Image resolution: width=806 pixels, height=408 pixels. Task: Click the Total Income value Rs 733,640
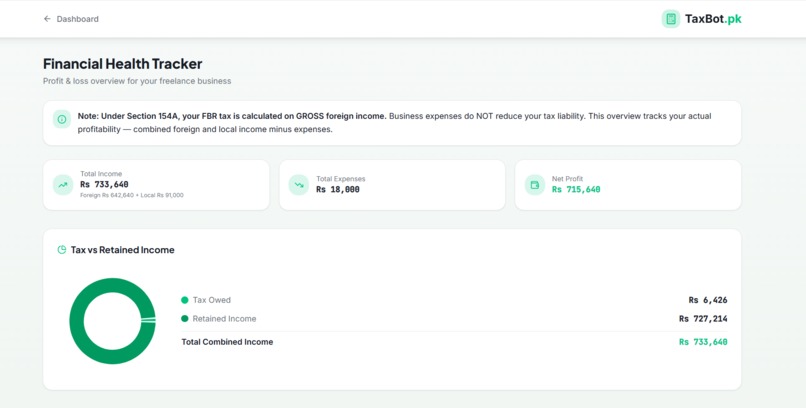click(104, 184)
